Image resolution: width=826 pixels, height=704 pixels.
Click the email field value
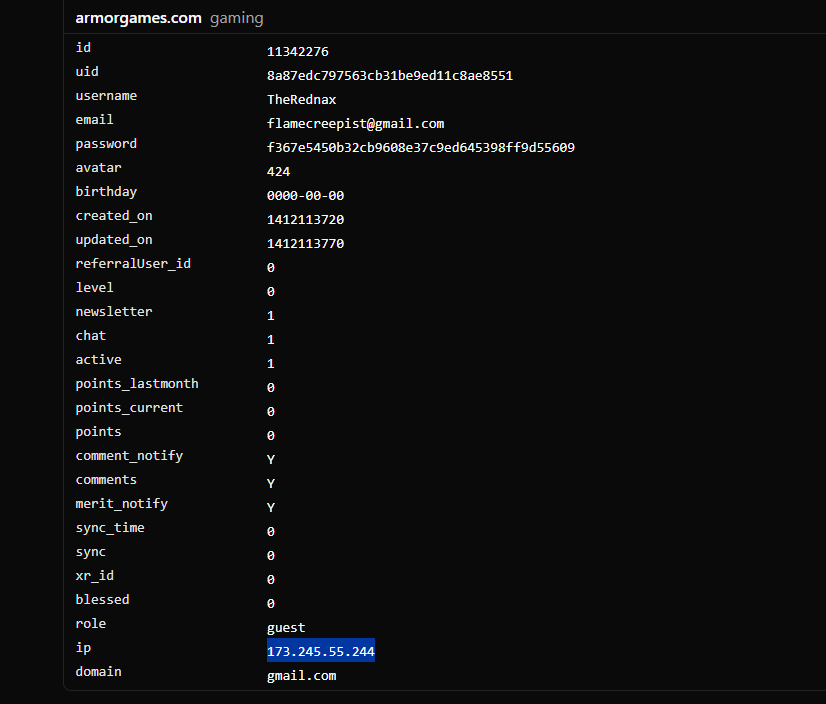coord(355,124)
